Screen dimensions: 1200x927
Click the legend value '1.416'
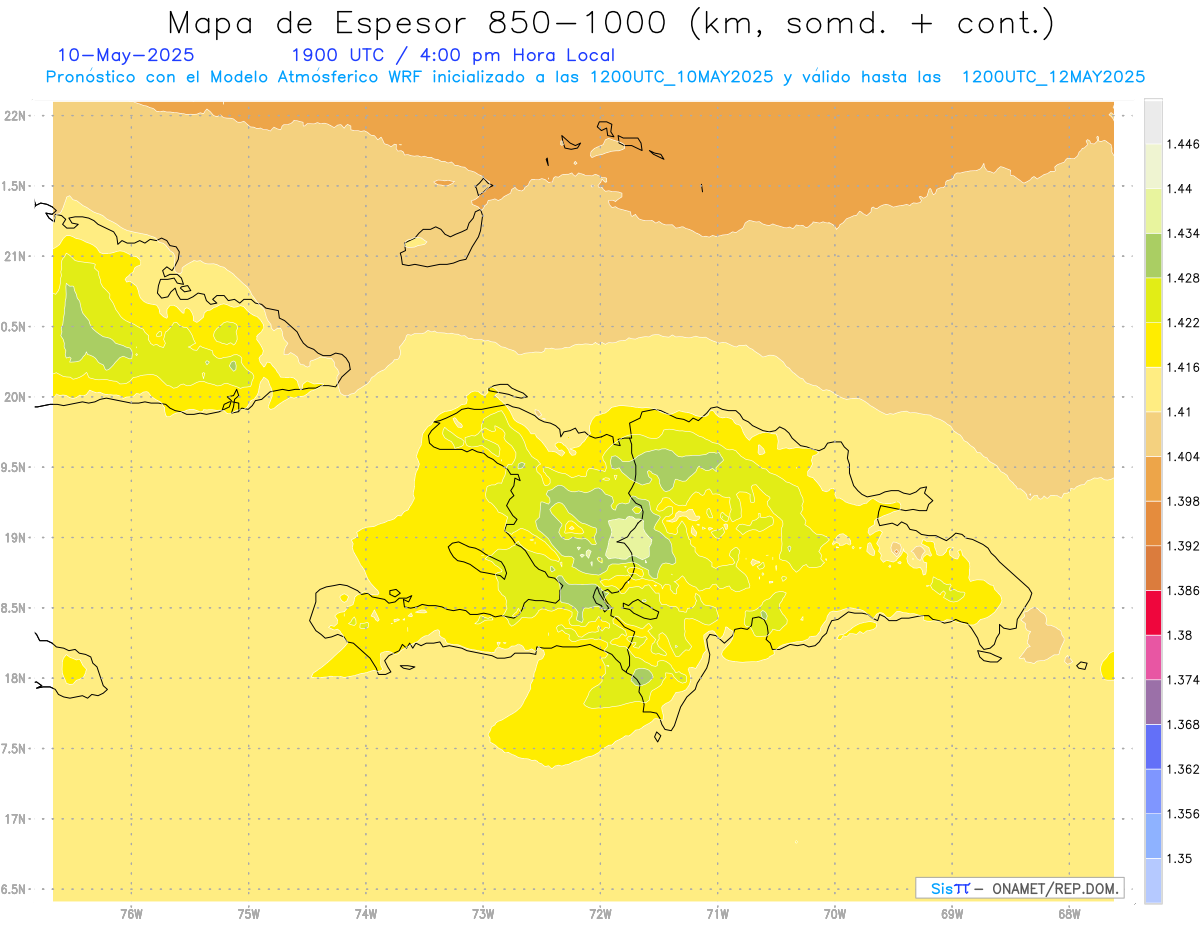pyautogui.click(x=1185, y=367)
